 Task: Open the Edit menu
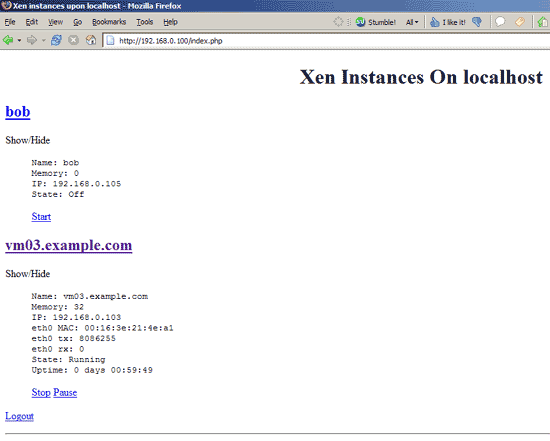pyautogui.click(x=32, y=22)
